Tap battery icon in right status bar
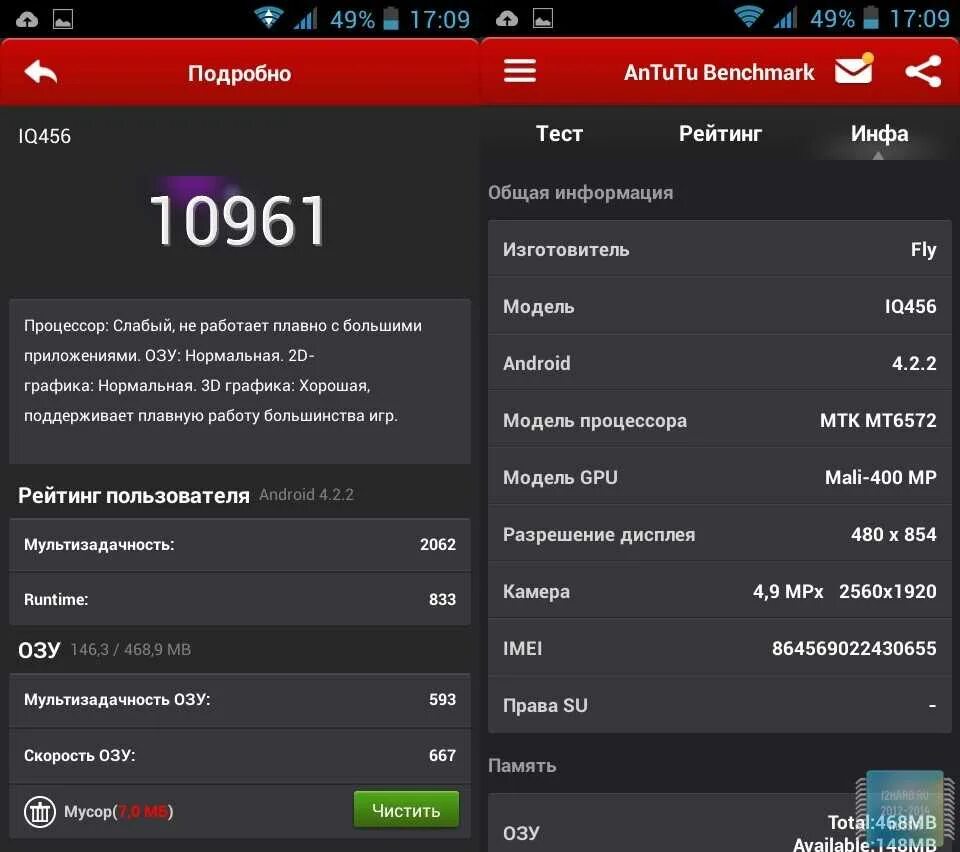Screen dimensions: 960x852 click(871, 18)
